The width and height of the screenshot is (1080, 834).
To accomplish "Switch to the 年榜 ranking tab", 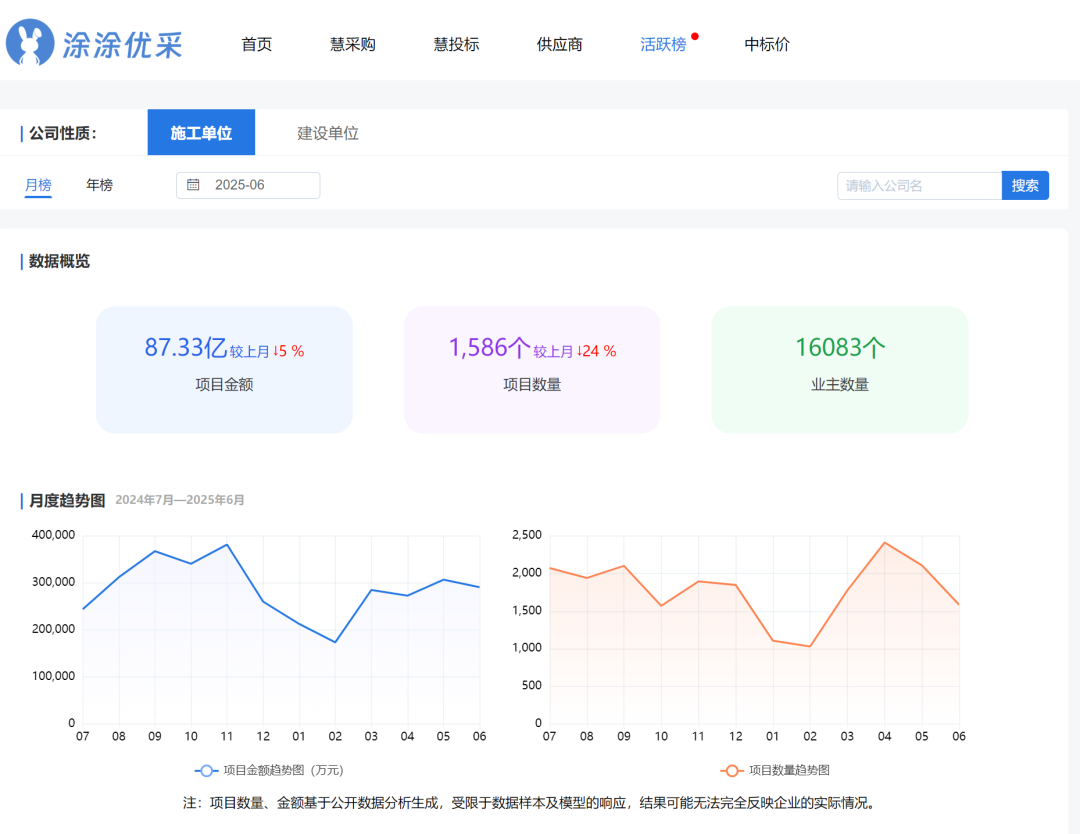I will (99, 185).
